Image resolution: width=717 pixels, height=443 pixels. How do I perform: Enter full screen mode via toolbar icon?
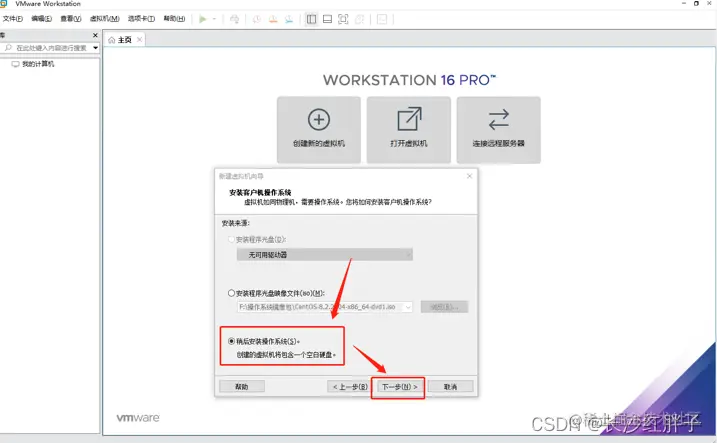[343, 19]
